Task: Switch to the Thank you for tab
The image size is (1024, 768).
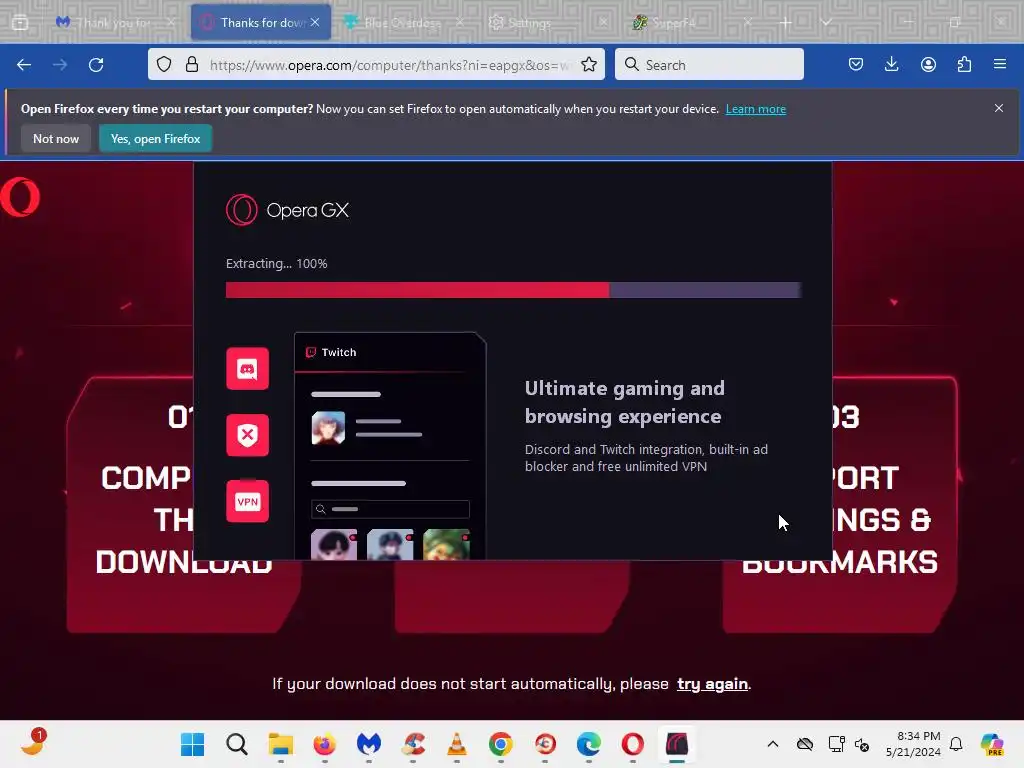Action: [x=114, y=22]
